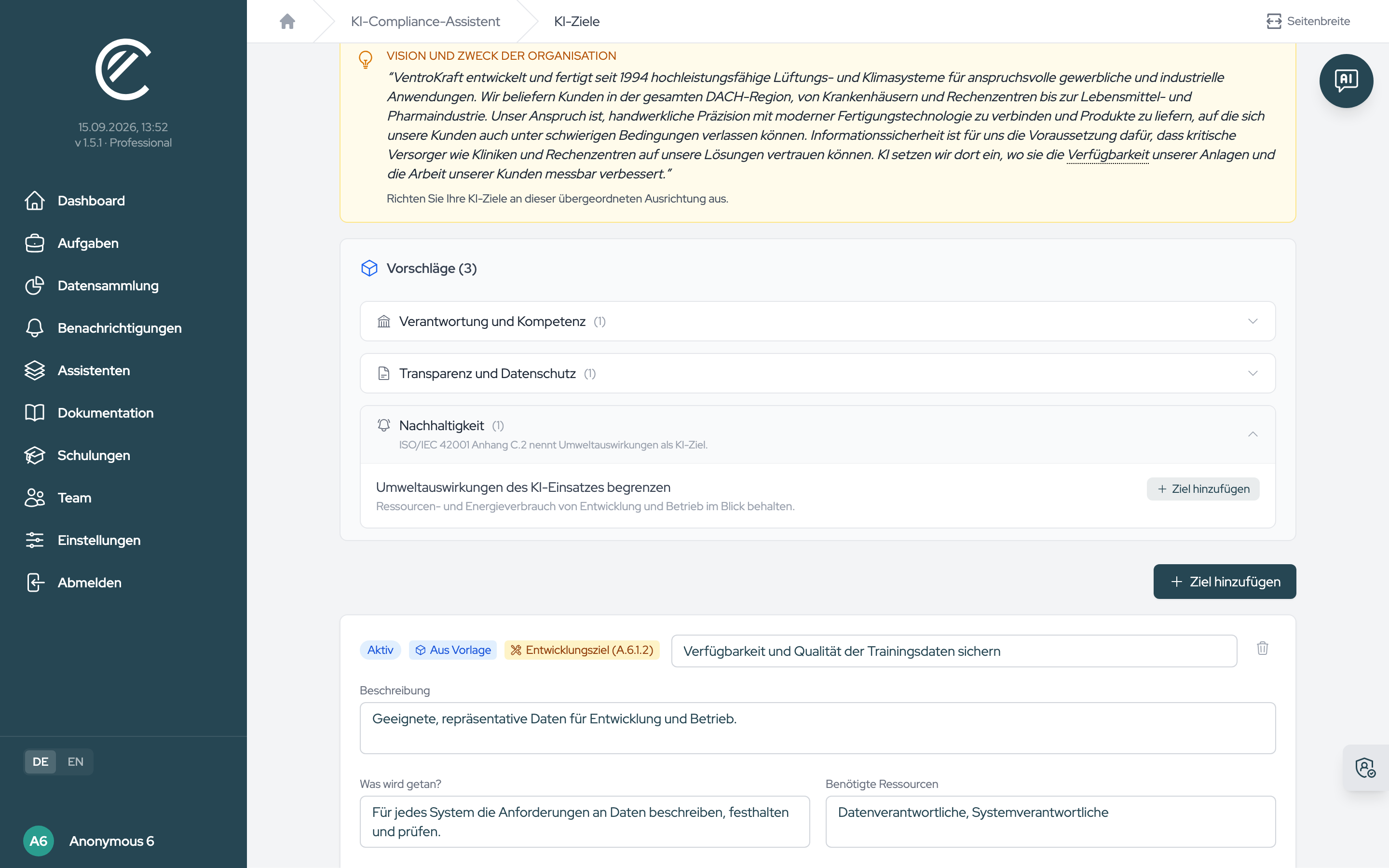Go to KI-Compliance-Assistent breadcrumb
1389x868 pixels.
click(425, 21)
